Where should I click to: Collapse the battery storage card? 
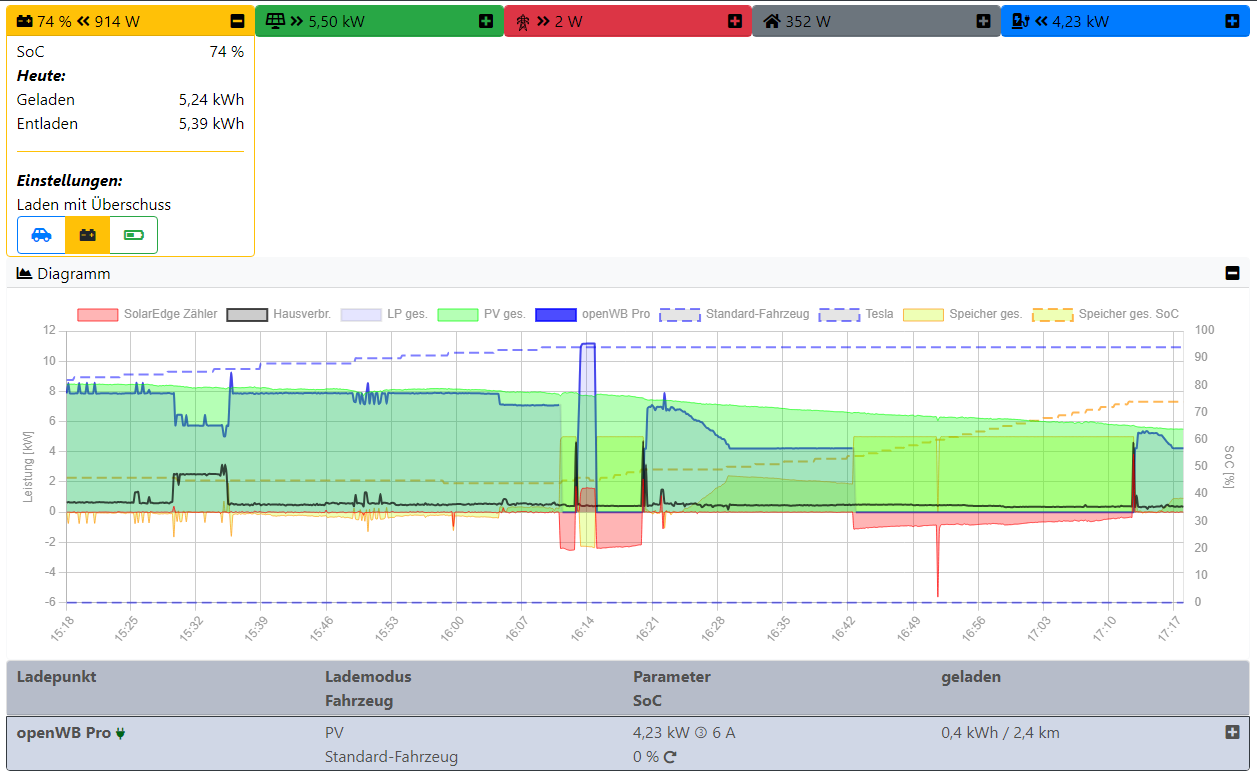click(237, 21)
